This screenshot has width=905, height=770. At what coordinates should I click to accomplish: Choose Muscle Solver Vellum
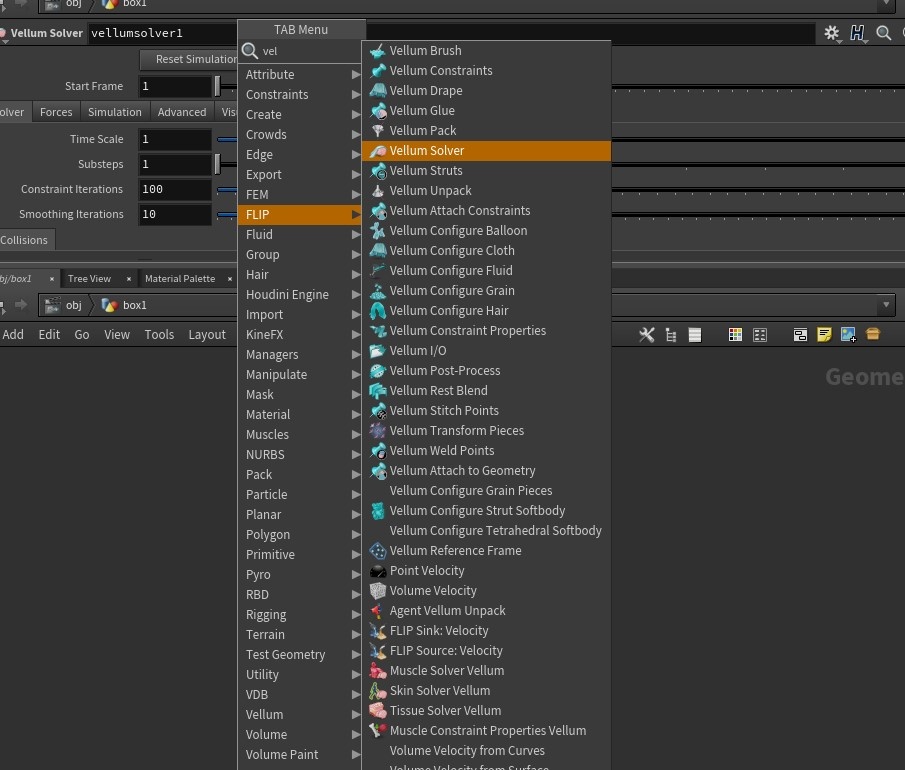point(486,671)
